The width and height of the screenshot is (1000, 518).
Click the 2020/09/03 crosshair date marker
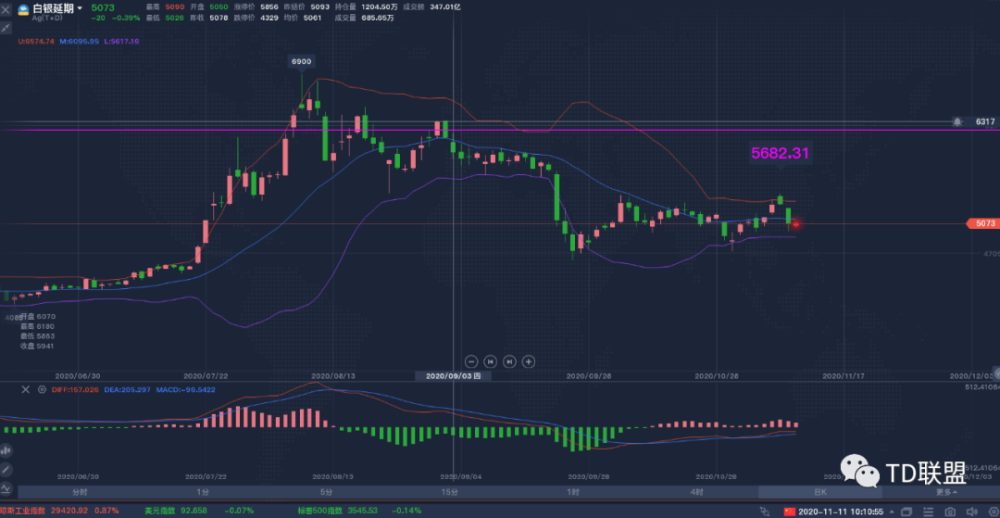click(454, 376)
